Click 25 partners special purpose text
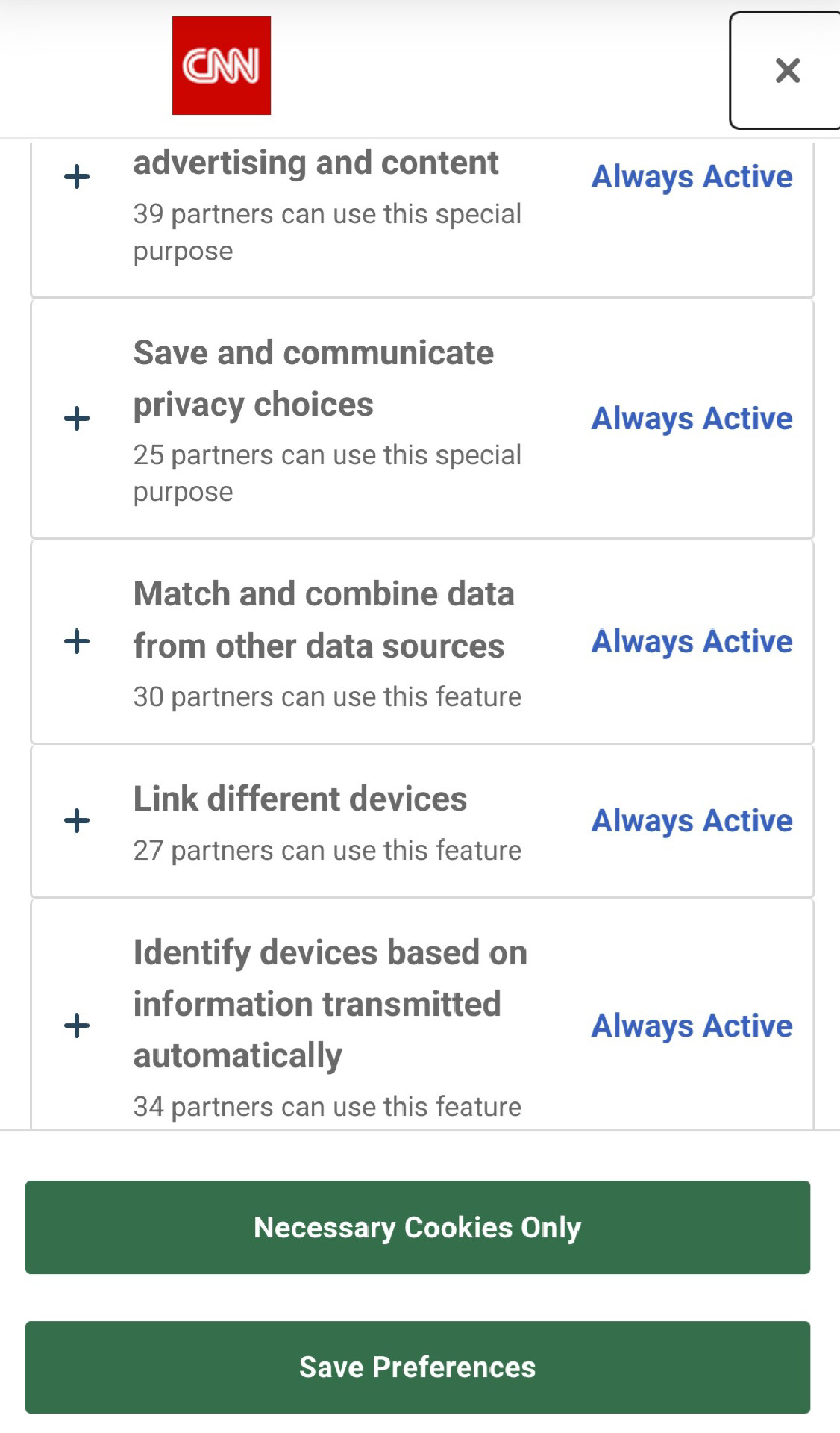The height and width of the screenshot is (1433, 840). tap(327, 473)
